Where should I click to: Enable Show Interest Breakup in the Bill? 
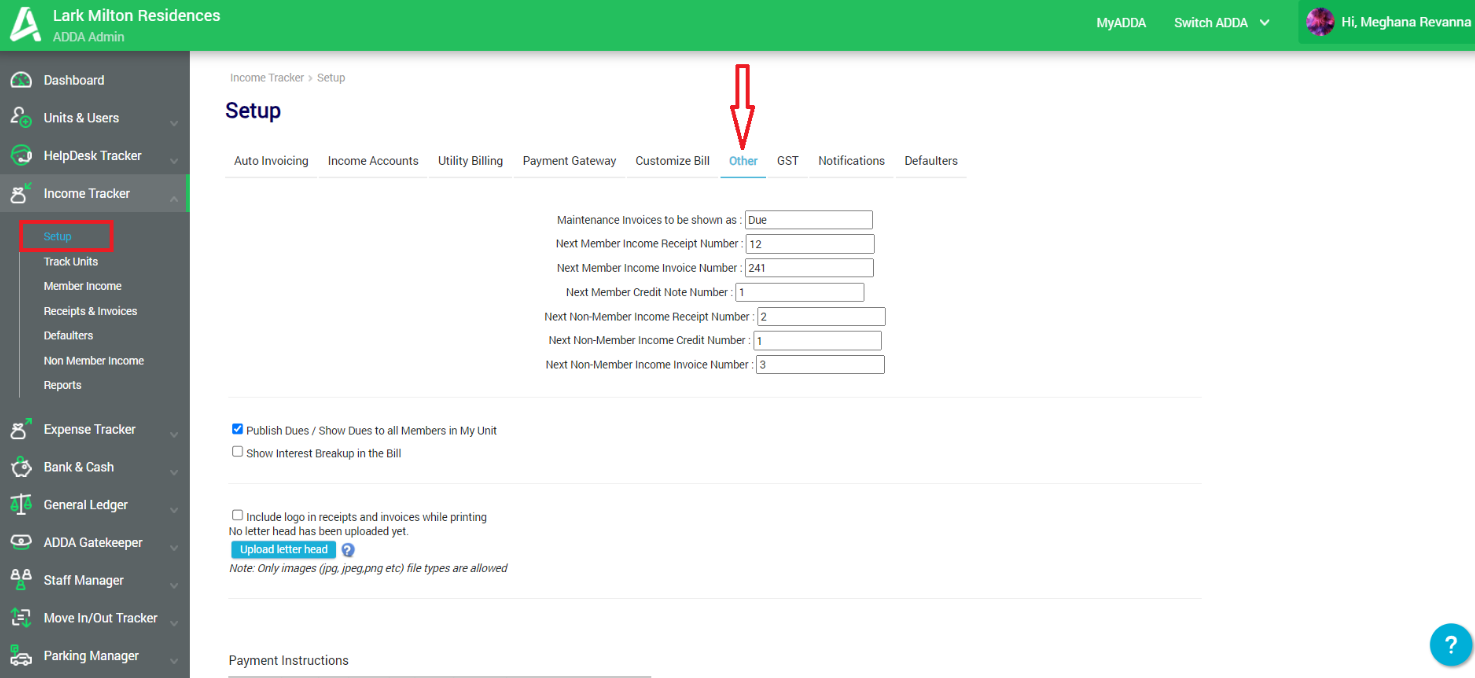click(238, 452)
